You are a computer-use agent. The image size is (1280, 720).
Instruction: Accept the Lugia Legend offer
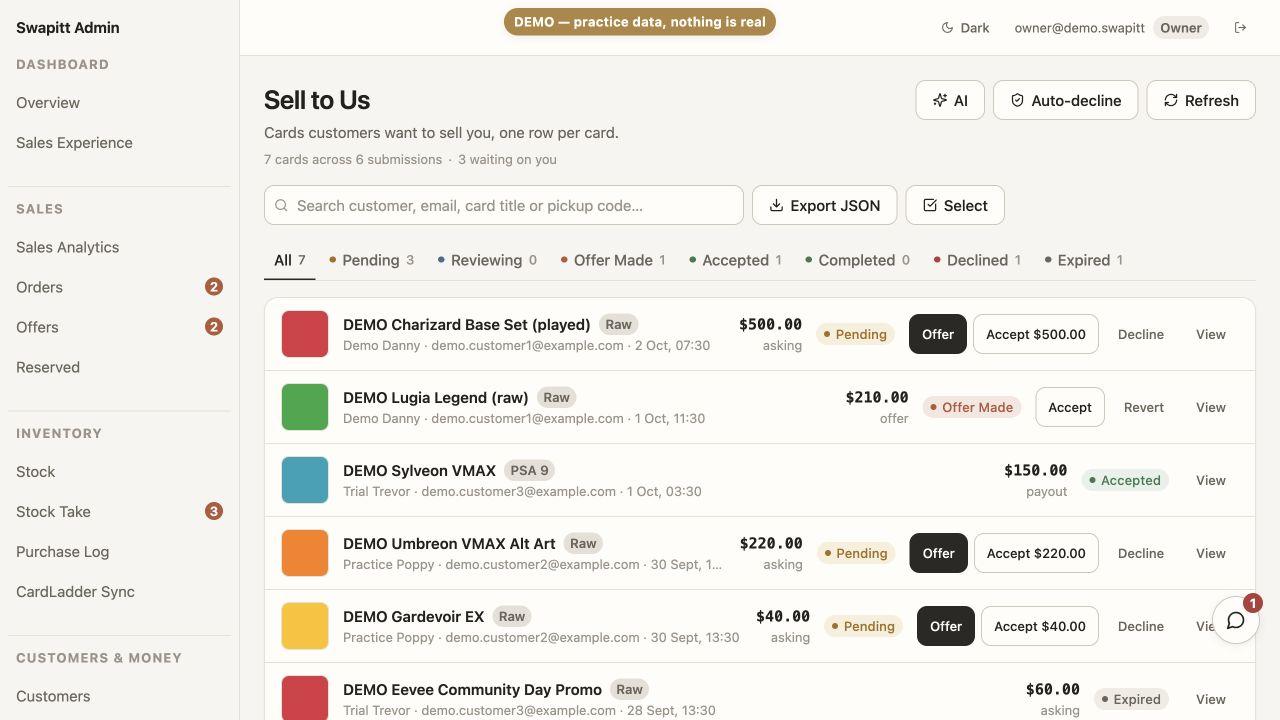[1070, 407]
